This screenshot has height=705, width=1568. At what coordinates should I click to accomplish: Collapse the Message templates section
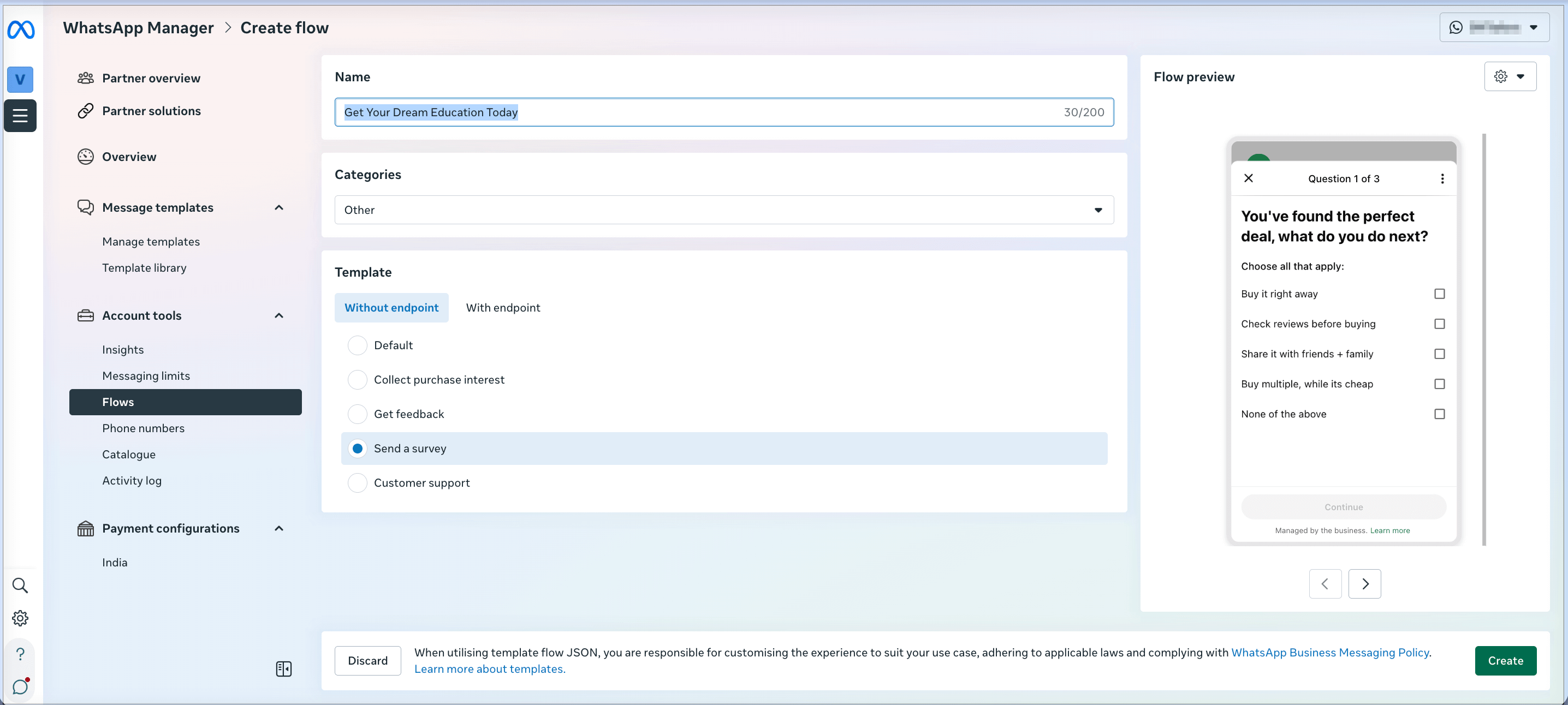click(x=279, y=207)
